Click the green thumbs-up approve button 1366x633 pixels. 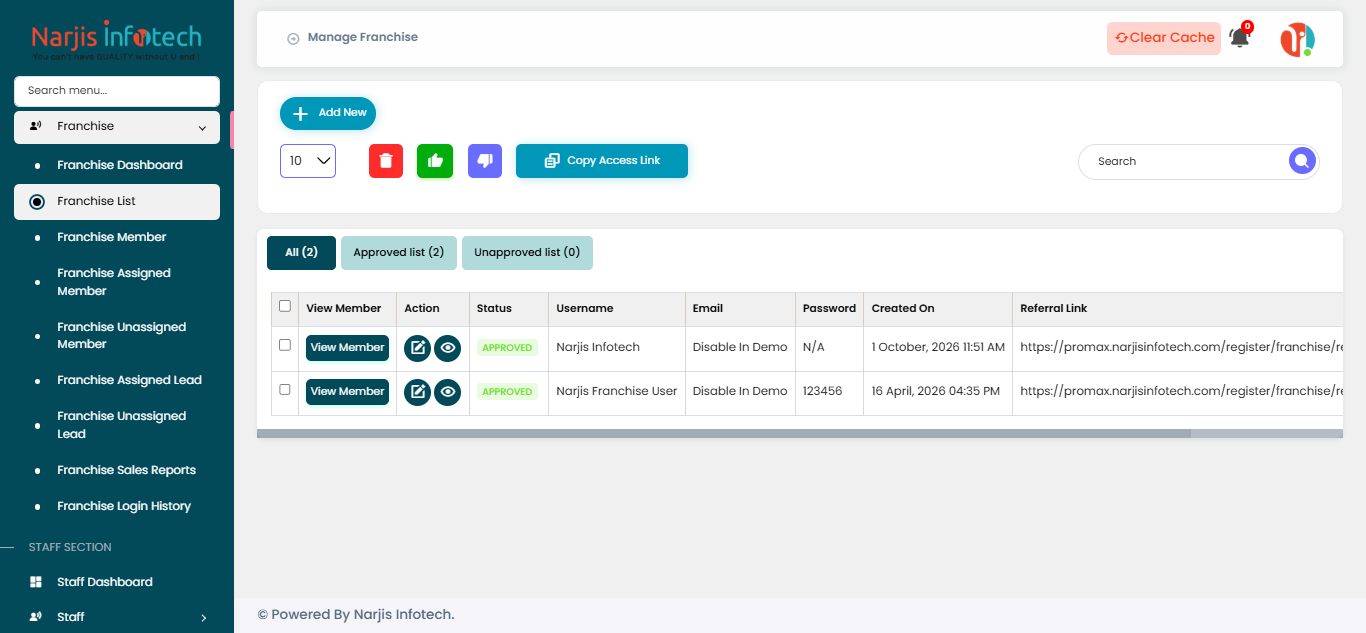[x=435, y=161]
